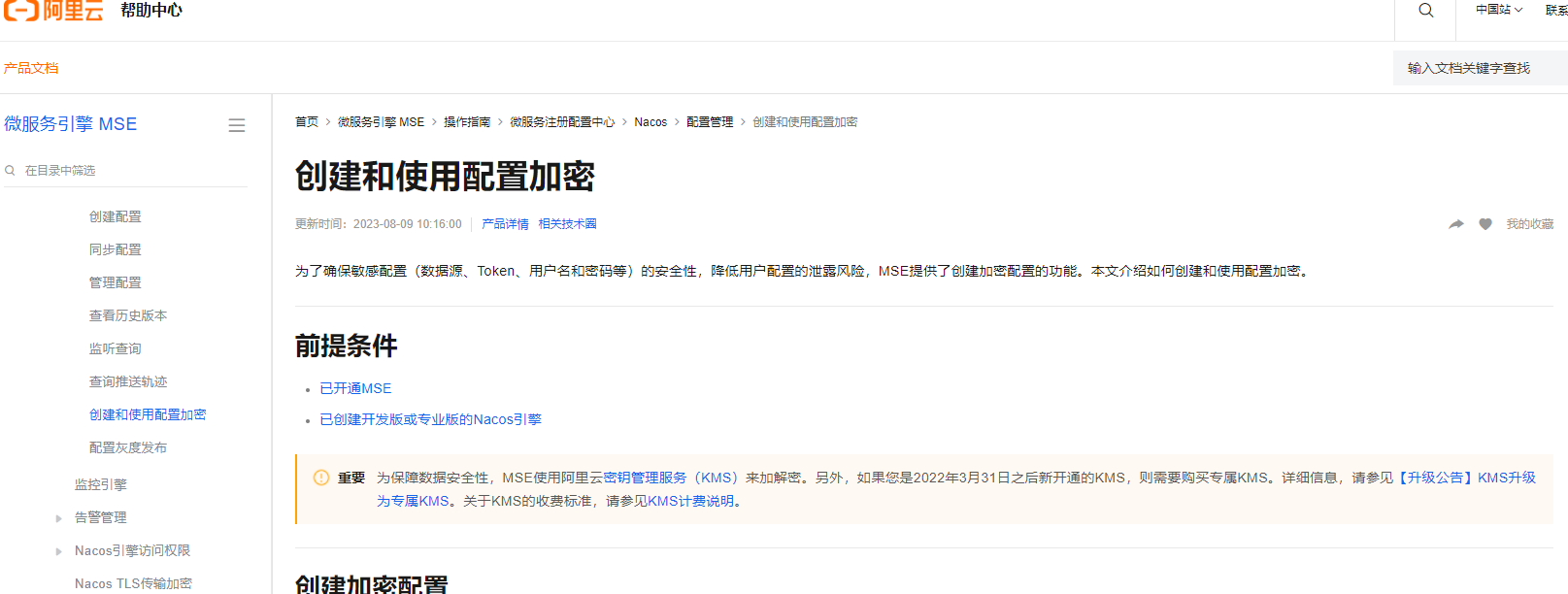Open 我的收藏 link
The height and width of the screenshot is (594, 1568).
tap(1529, 224)
